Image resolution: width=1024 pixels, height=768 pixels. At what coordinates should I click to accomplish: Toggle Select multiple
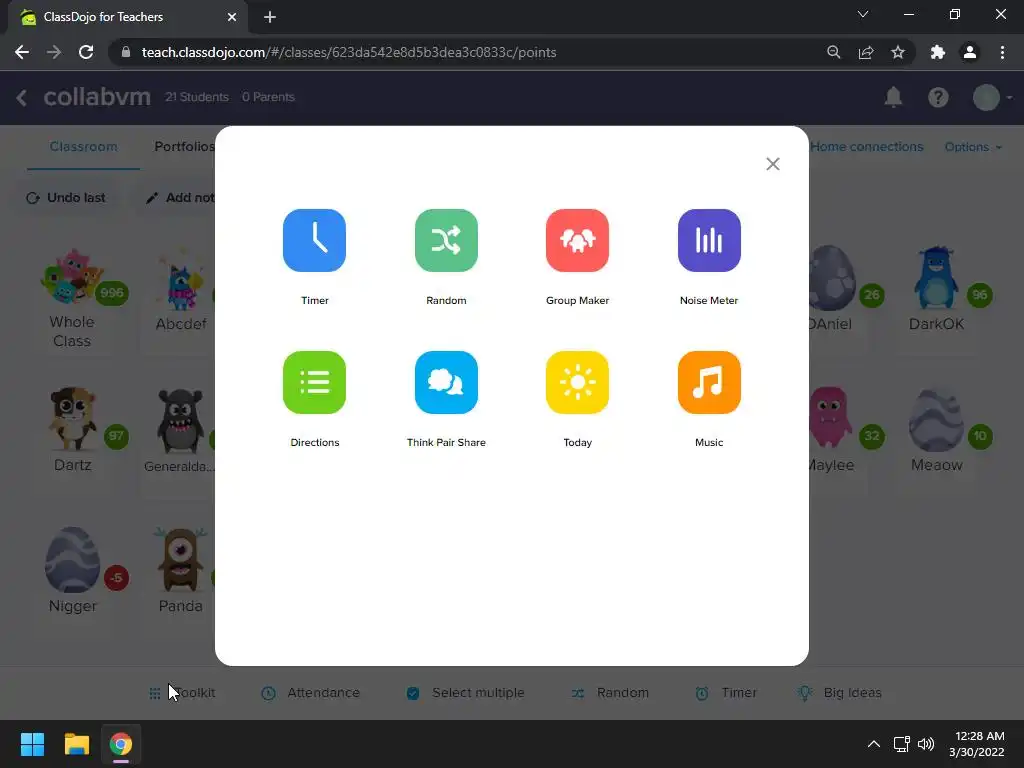click(x=465, y=693)
